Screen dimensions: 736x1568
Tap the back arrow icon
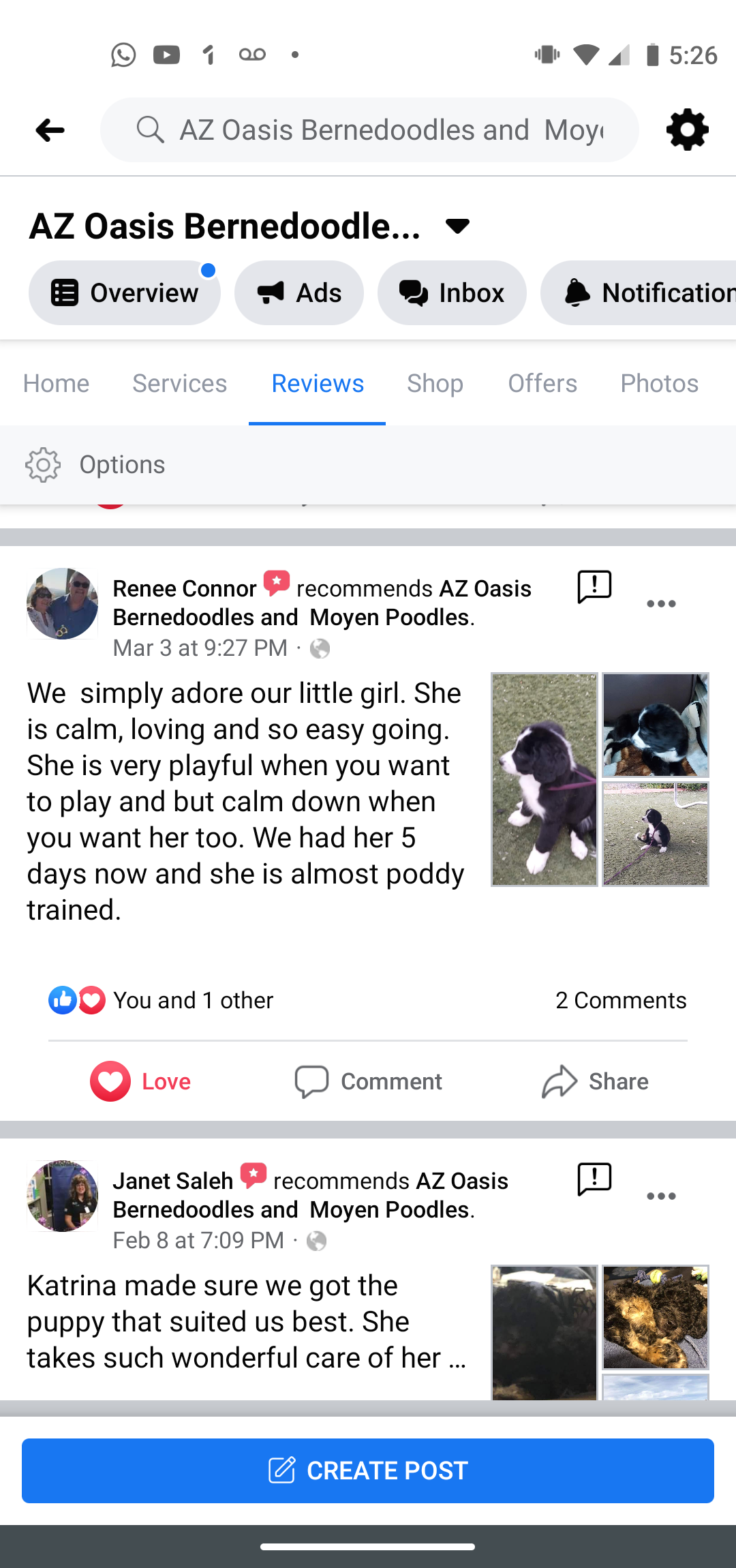(x=50, y=130)
